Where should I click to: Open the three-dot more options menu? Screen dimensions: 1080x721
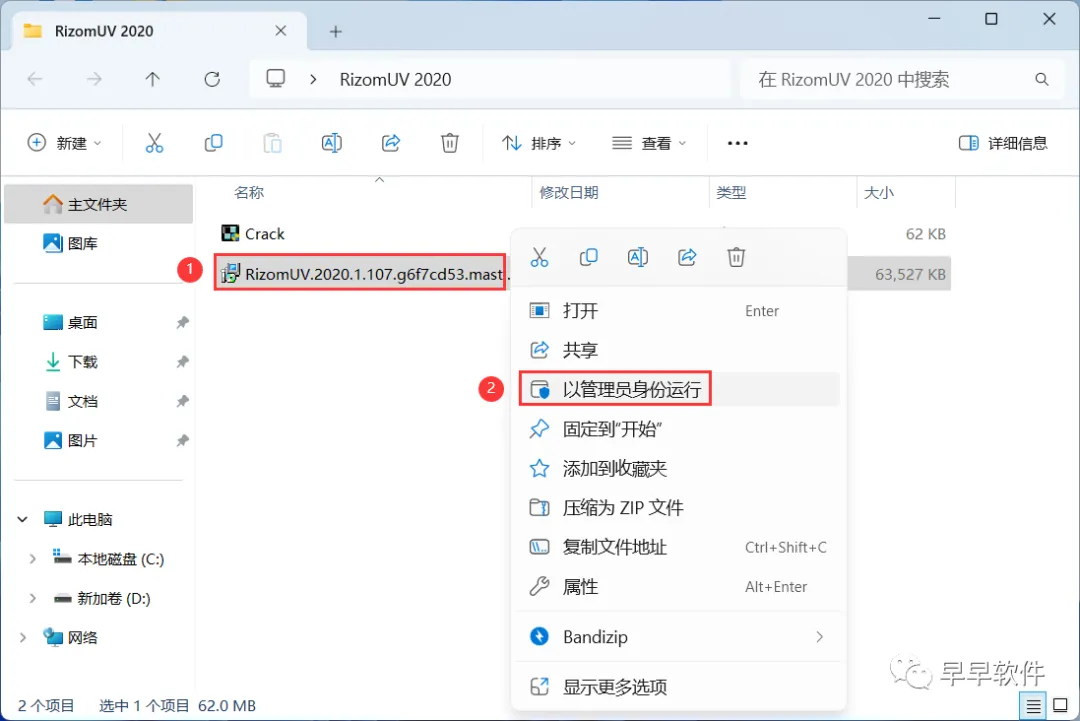737,143
